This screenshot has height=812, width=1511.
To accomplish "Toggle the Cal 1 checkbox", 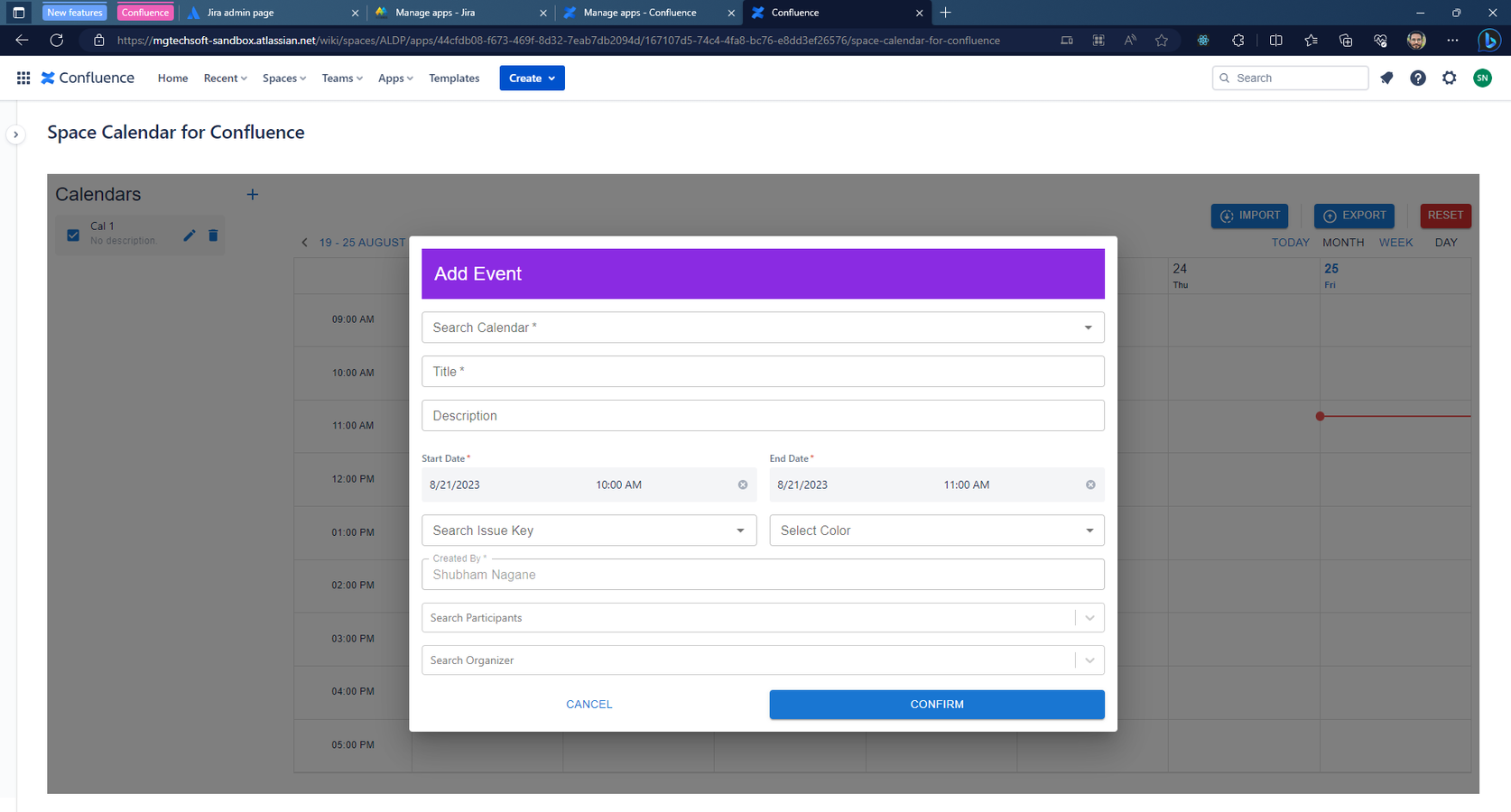I will click(x=73, y=235).
